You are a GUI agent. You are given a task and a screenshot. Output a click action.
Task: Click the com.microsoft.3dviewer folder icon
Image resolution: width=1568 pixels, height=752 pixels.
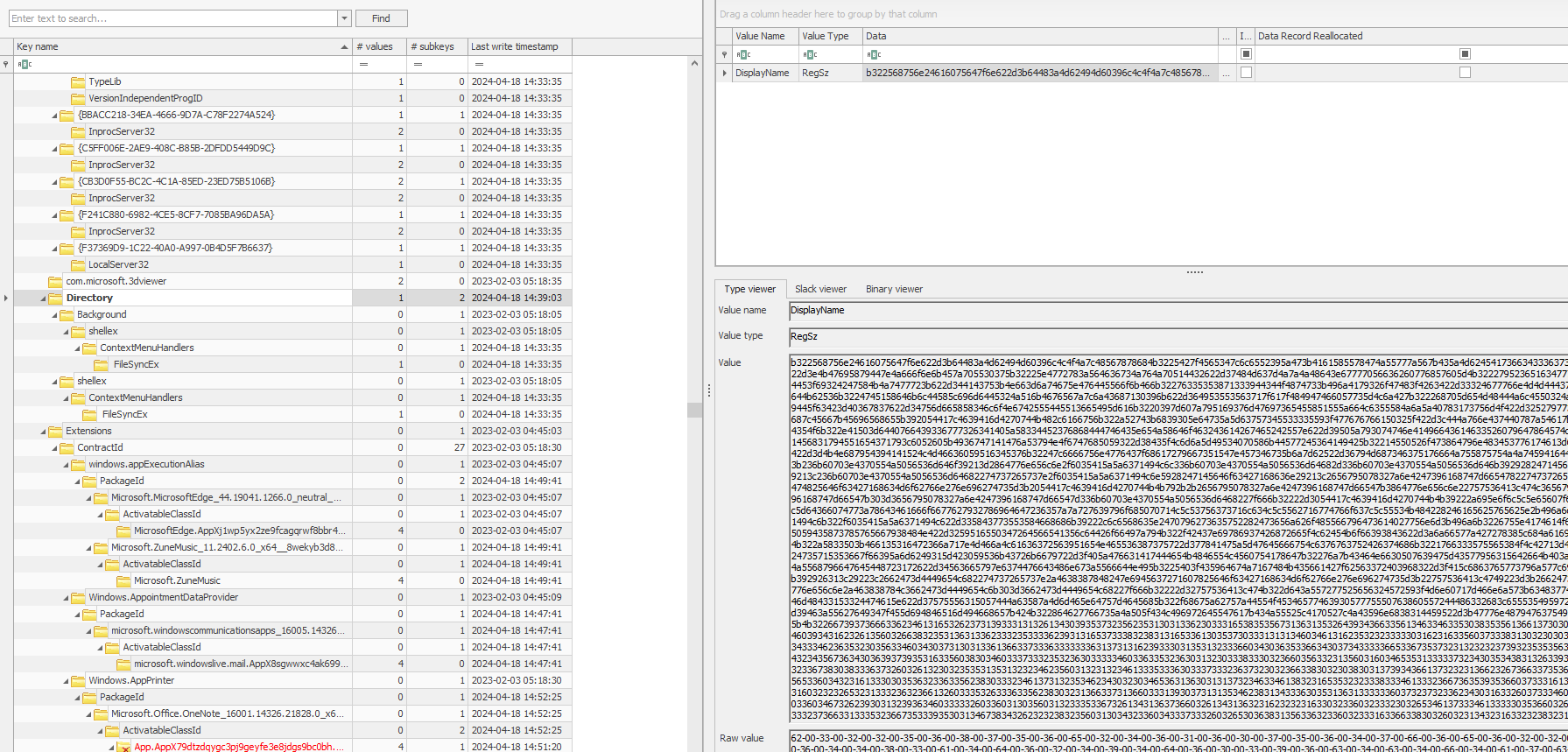[x=55, y=281]
